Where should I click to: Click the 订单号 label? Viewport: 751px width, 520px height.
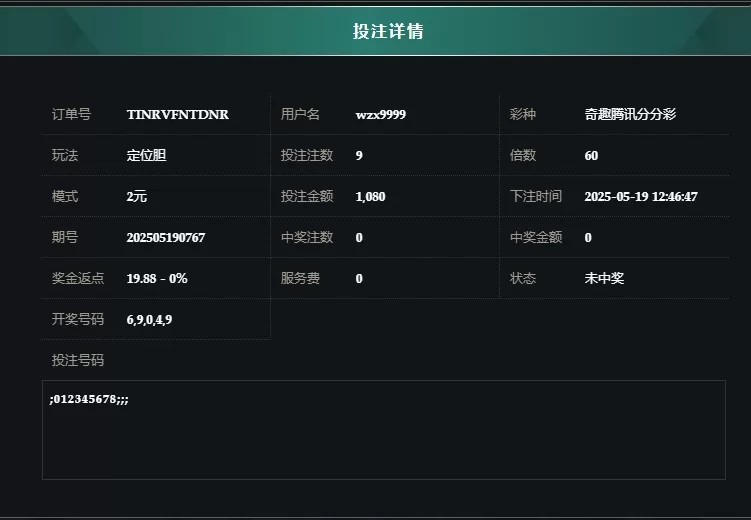coord(71,114)
